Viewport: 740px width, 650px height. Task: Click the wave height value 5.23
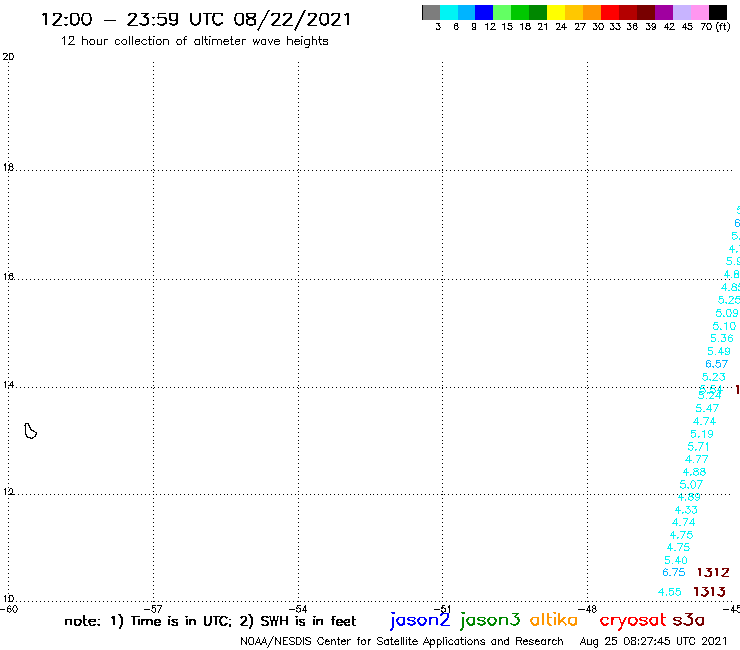point(714,377)
